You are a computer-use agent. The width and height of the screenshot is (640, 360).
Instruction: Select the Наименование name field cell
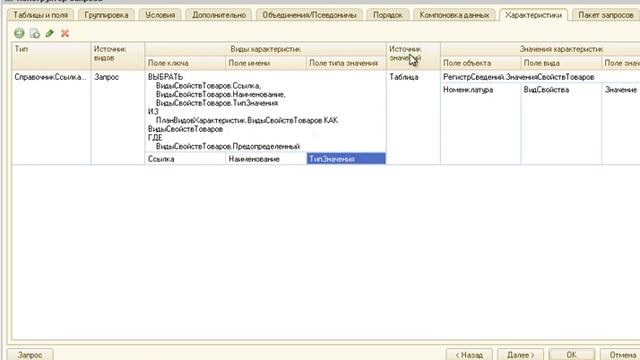coord(265,159)
